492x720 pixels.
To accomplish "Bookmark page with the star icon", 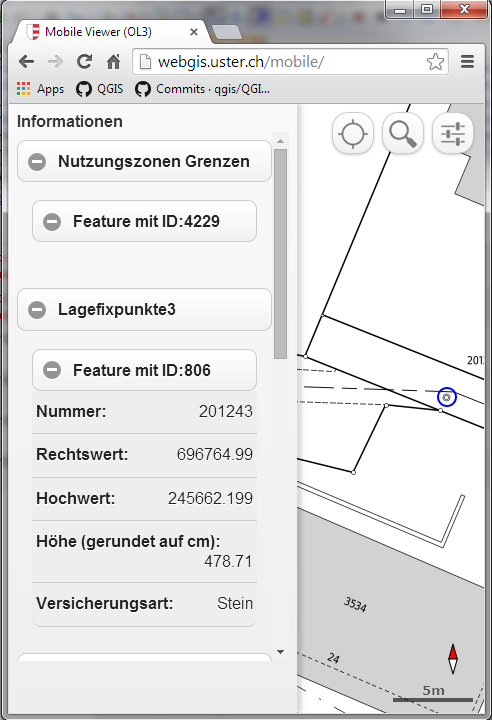I will click(x=435, y=62).
